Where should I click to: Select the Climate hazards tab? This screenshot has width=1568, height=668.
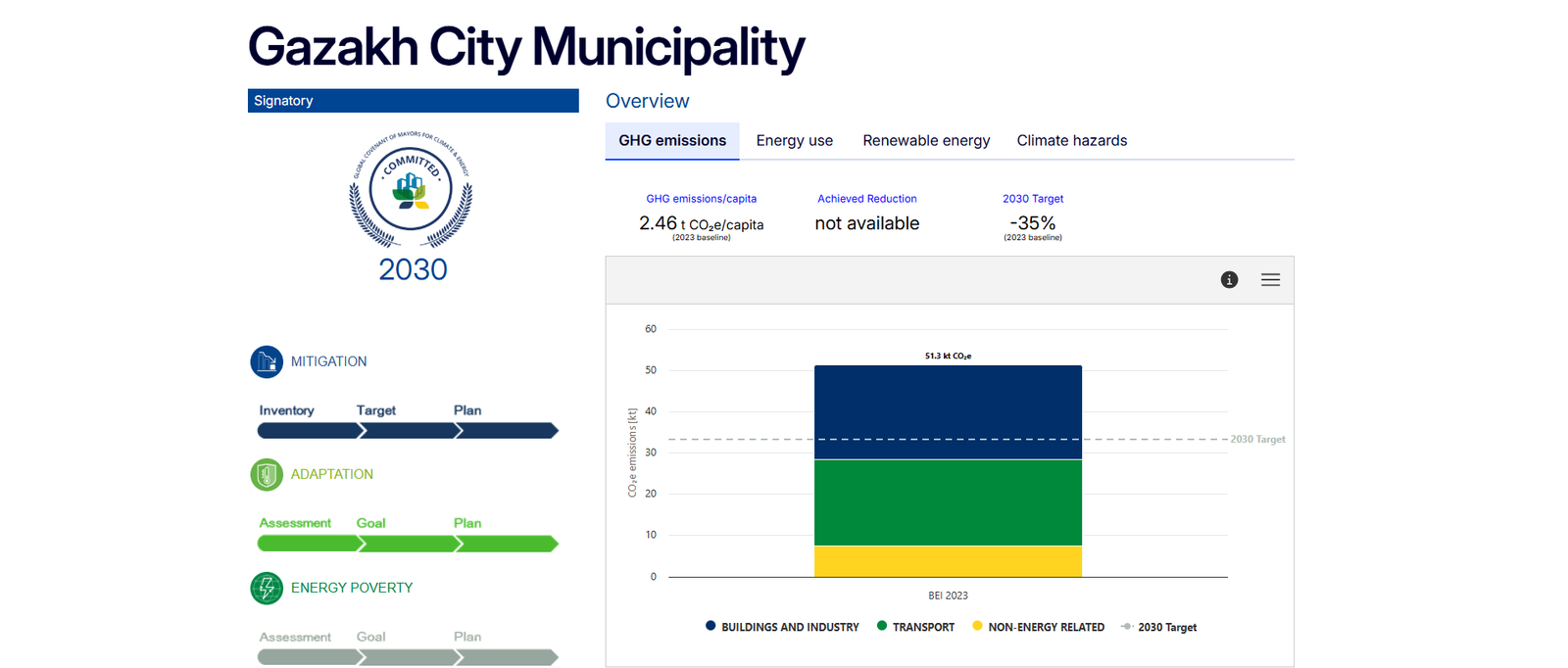[1072, 141]
